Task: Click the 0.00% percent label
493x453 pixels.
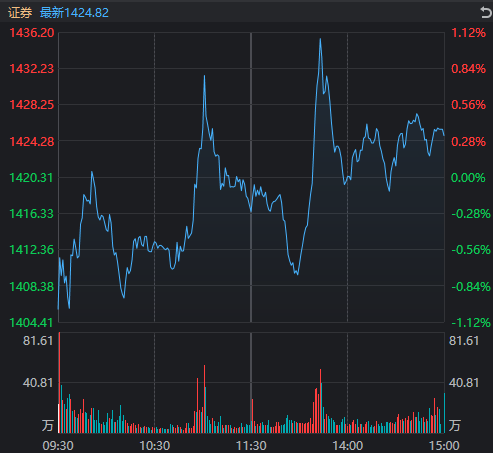Action: click(468, 178)
